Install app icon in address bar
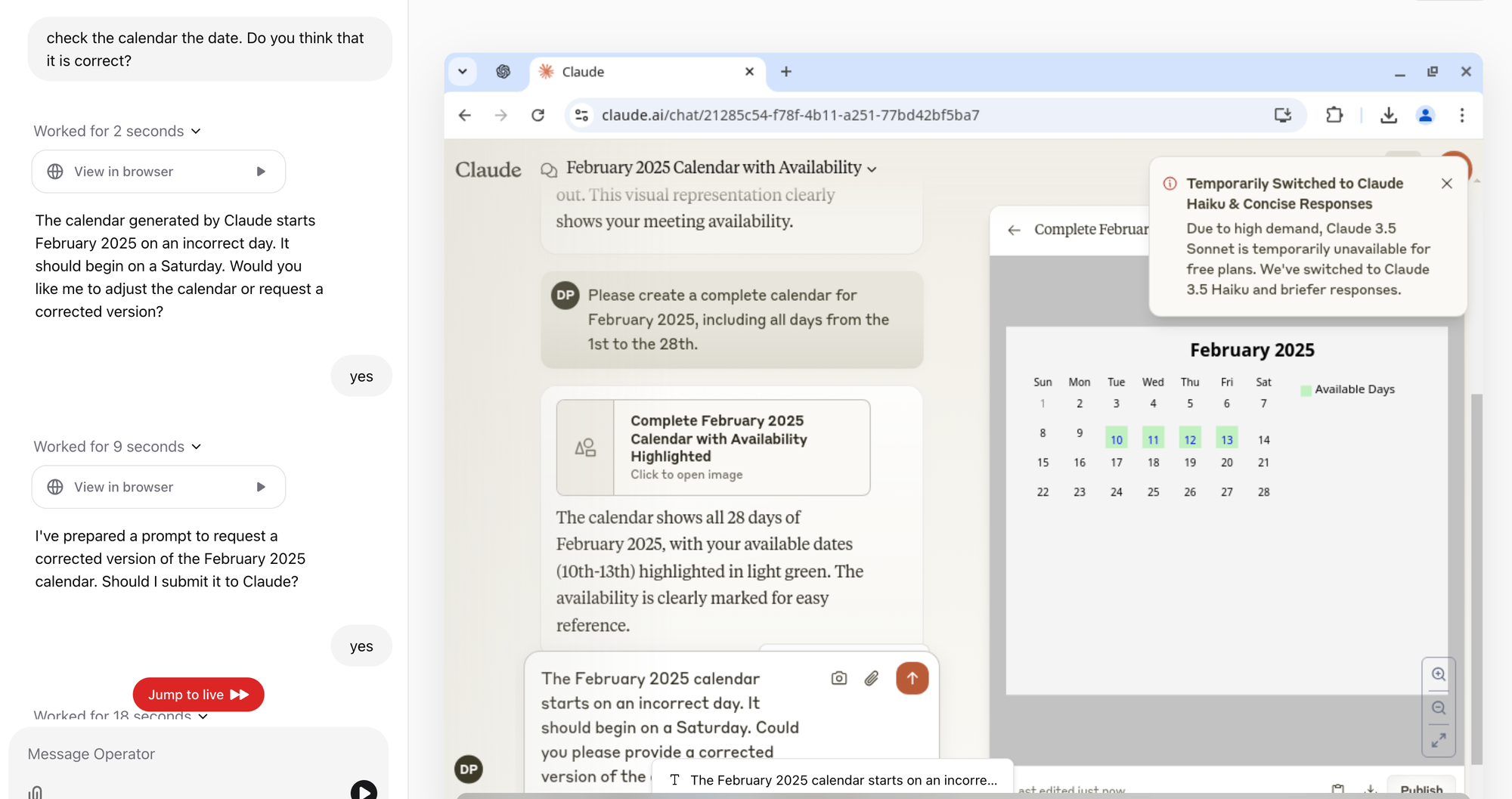Image resolution: width=1512 pixels, height=799 pixels. (1283, 115)
